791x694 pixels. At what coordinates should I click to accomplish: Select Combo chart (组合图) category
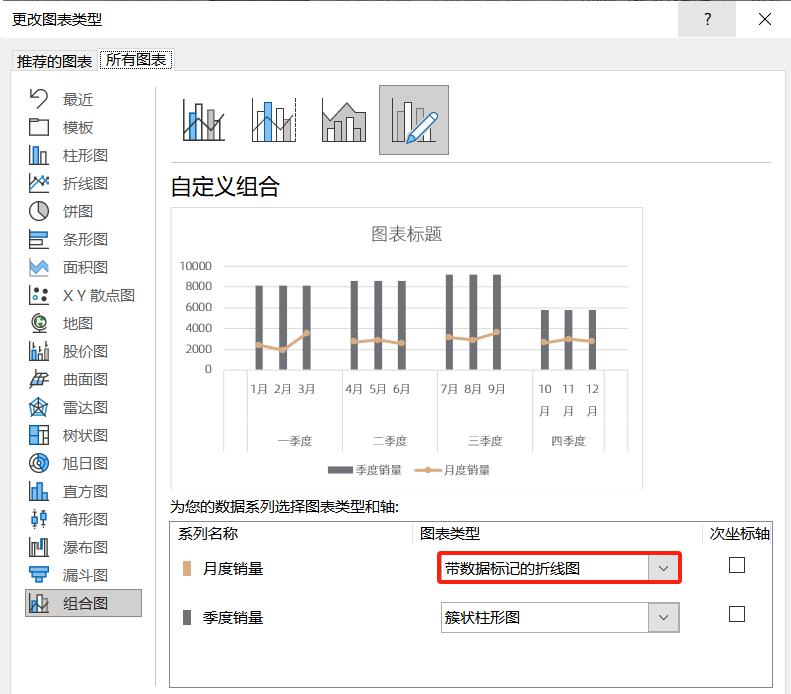(83, 603)
